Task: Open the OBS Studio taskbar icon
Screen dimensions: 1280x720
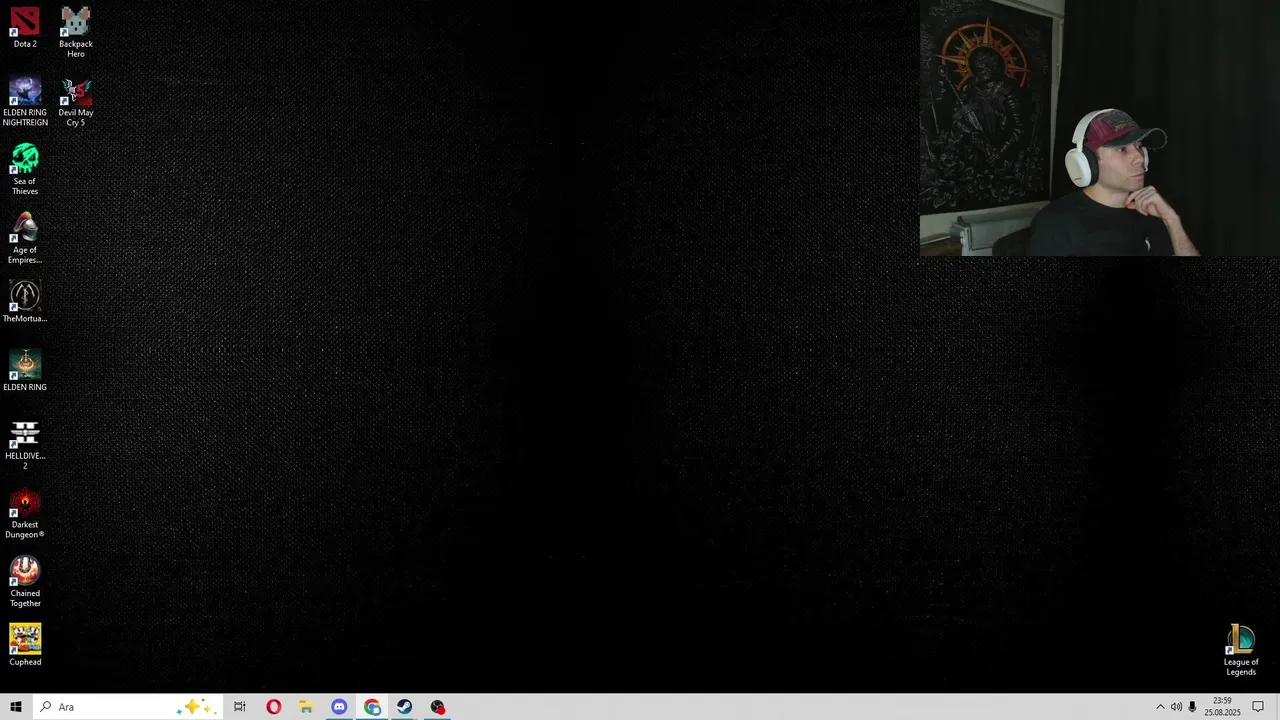Action: coord(437,707)
